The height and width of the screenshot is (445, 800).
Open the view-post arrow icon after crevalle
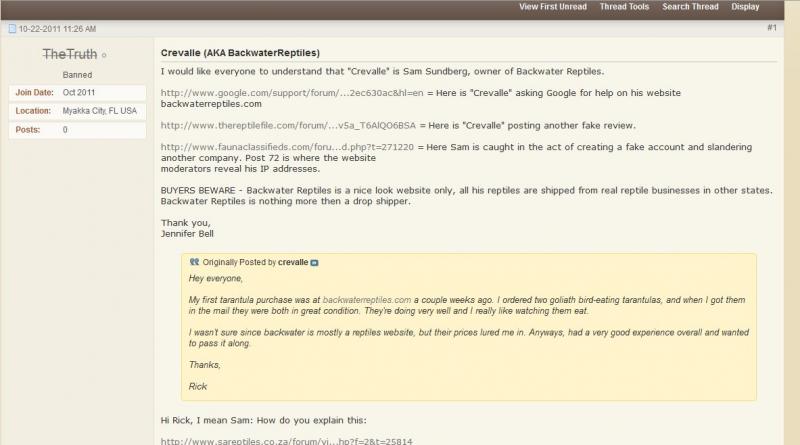pos(314,263)
